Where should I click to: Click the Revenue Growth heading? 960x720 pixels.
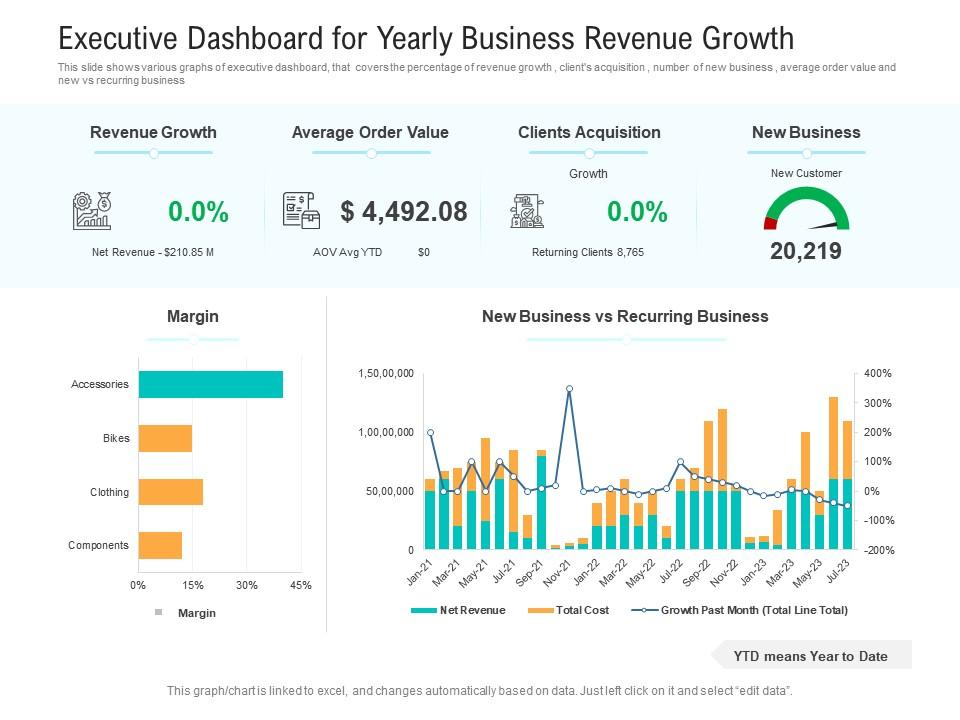153,132
